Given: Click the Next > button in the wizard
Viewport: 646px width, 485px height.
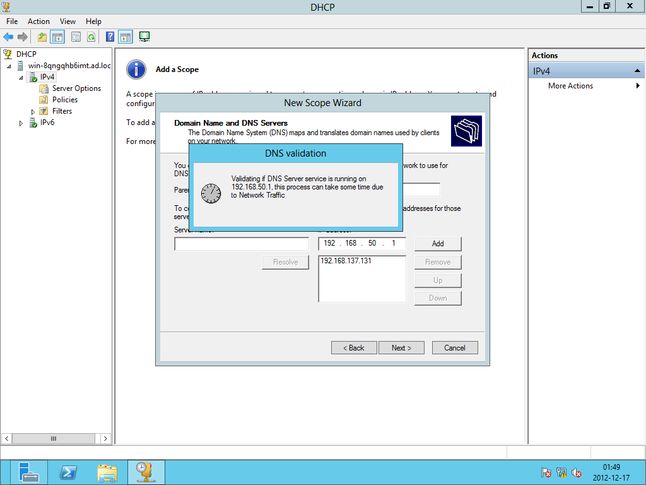Looking at the screenshot, I should click(401, 348).
